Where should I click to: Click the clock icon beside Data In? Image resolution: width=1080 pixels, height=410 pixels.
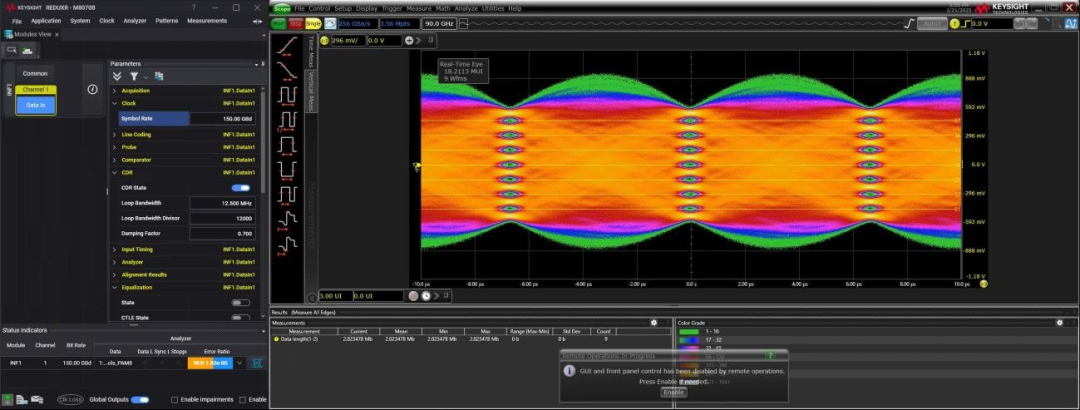coord(92,90)
